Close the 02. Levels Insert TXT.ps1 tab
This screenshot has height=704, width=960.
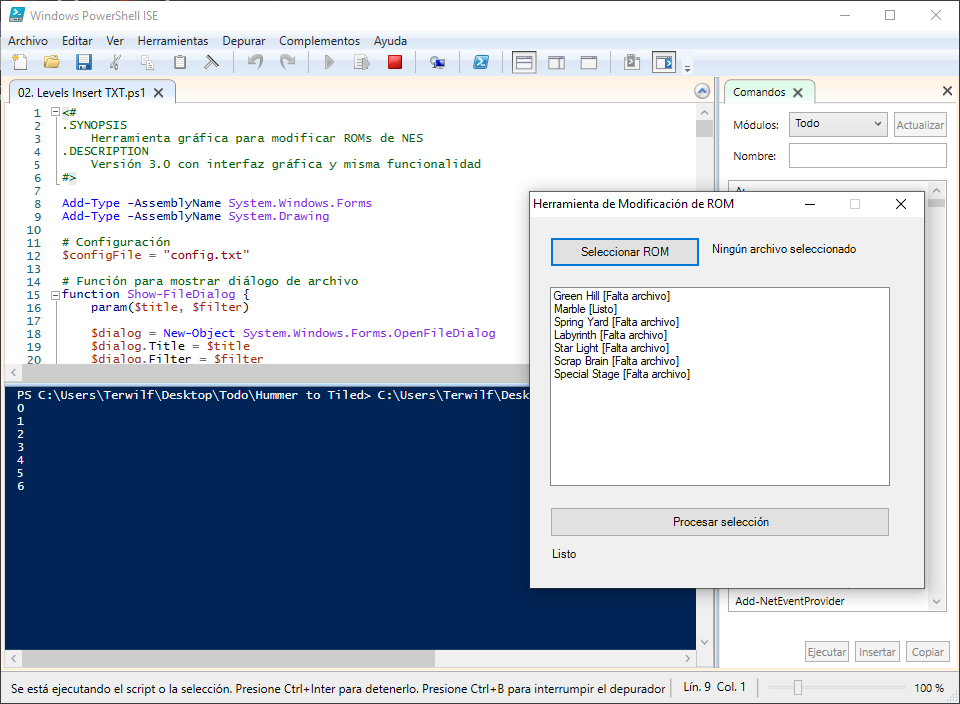pos(159,93)
